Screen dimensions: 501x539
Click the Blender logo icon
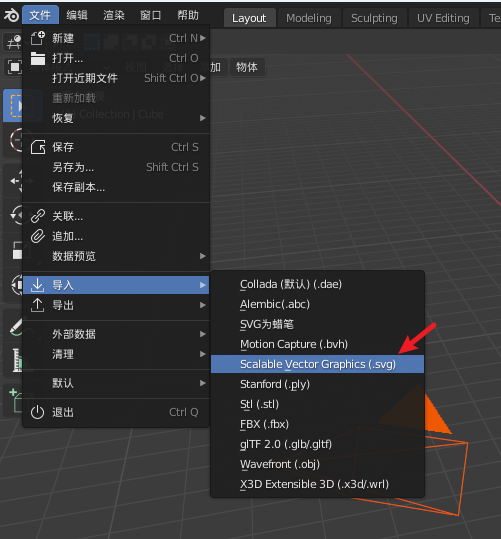click(x=11, y=15)
